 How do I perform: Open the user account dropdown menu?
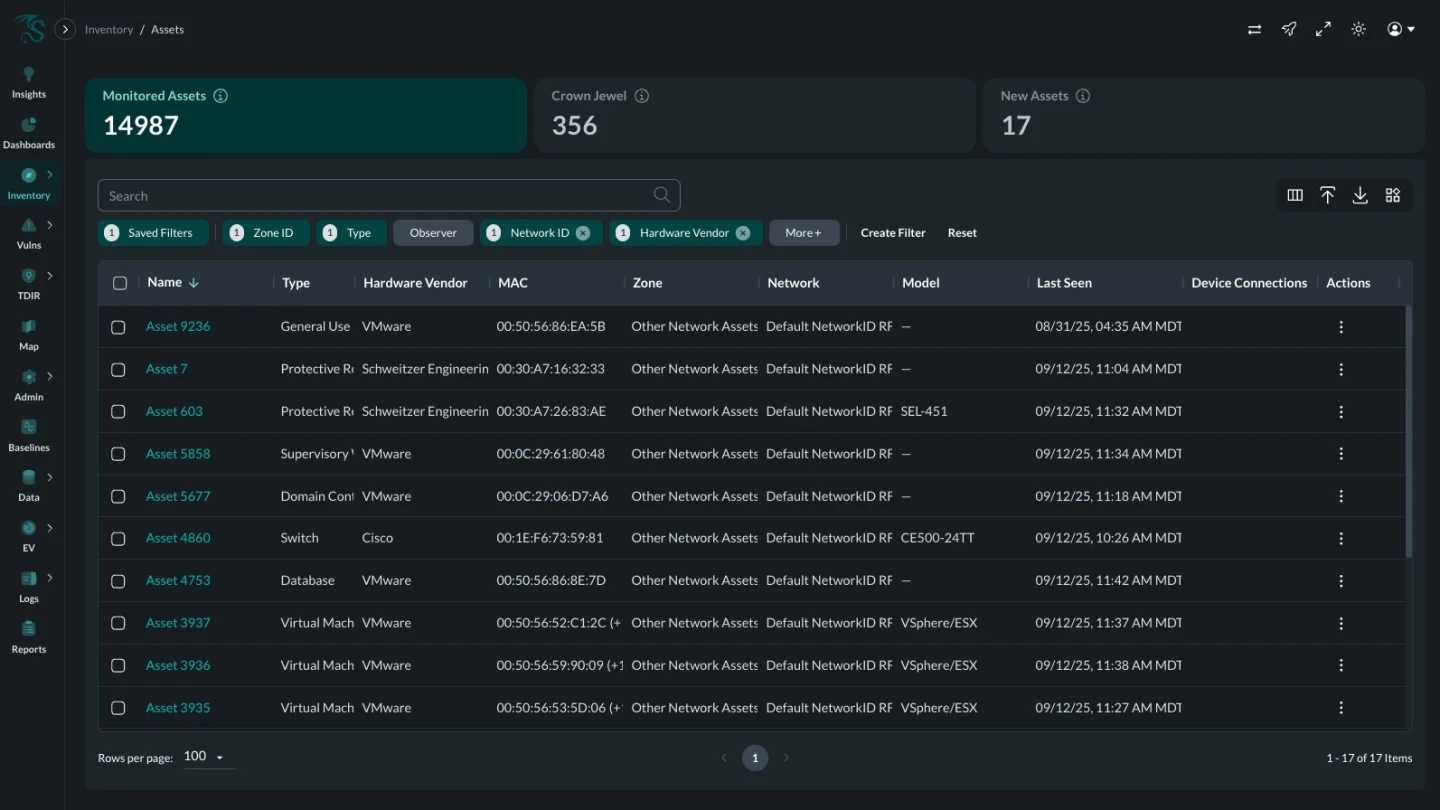[x=1400, y=30]
